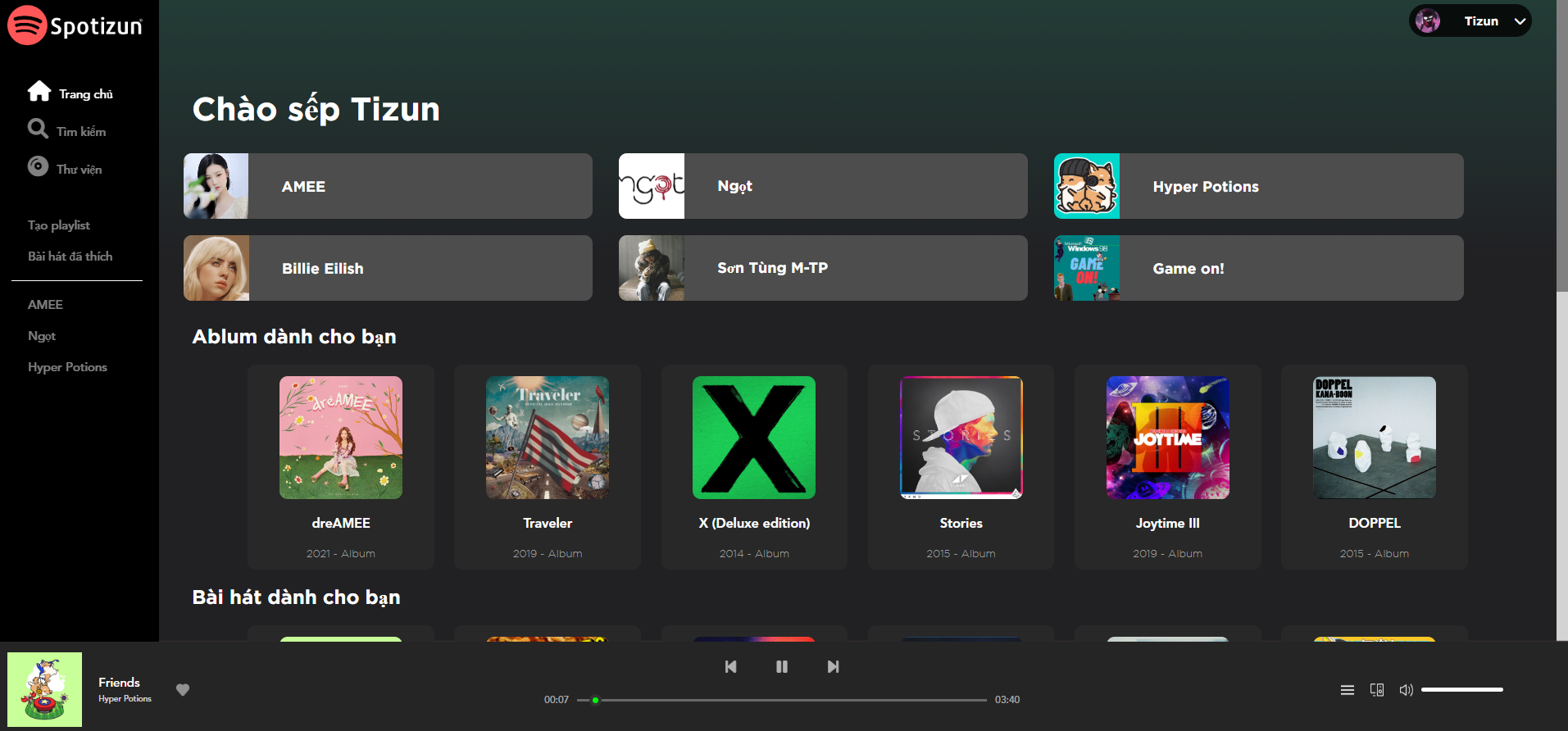Screen dimensions: 1568x731
Task: Open Thư viện library icon
Action: [38, 166]
